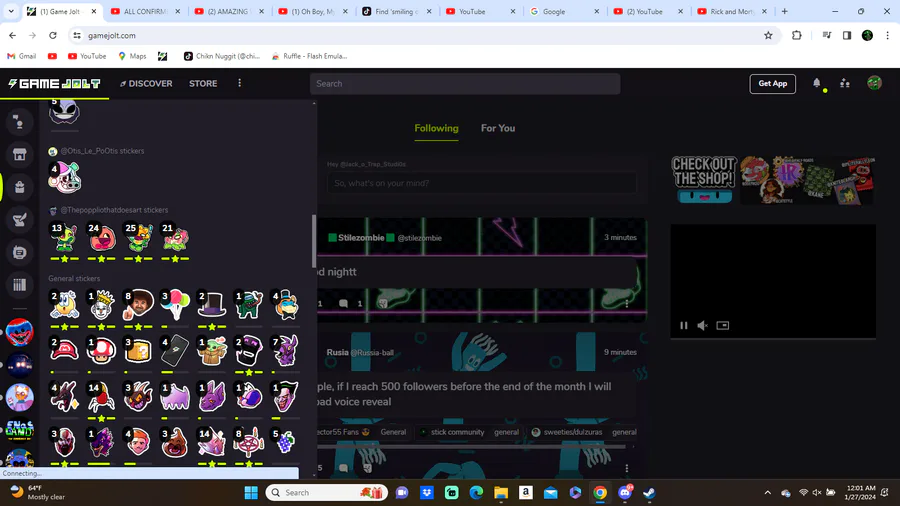Screen dimensions: 900x506
Task: Open comments on the Stilezombie post
Action: coord(343,303)
